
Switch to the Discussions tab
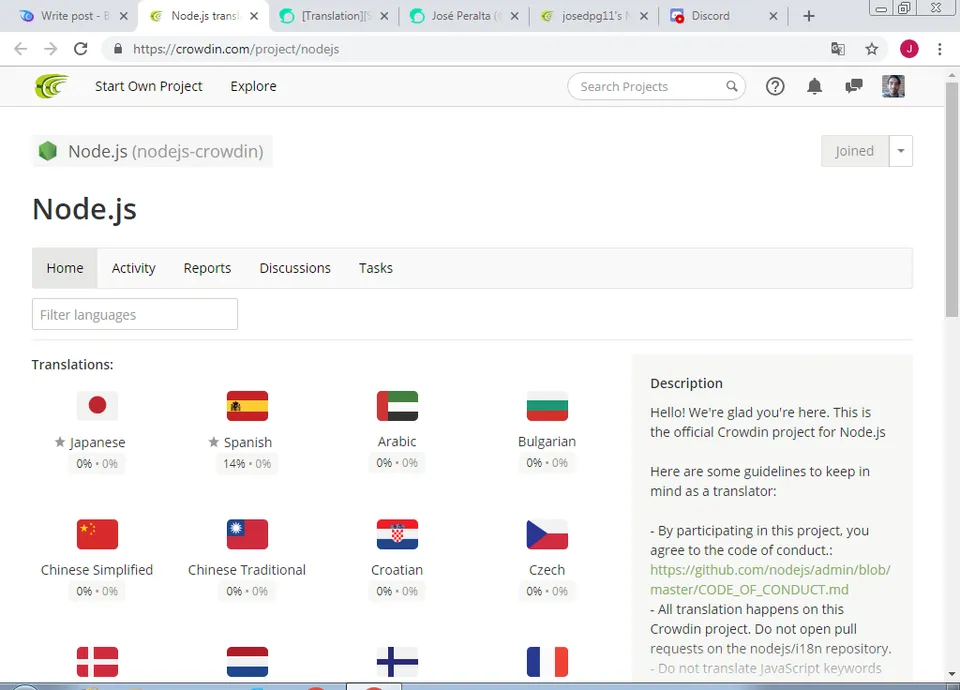[295, 268]
